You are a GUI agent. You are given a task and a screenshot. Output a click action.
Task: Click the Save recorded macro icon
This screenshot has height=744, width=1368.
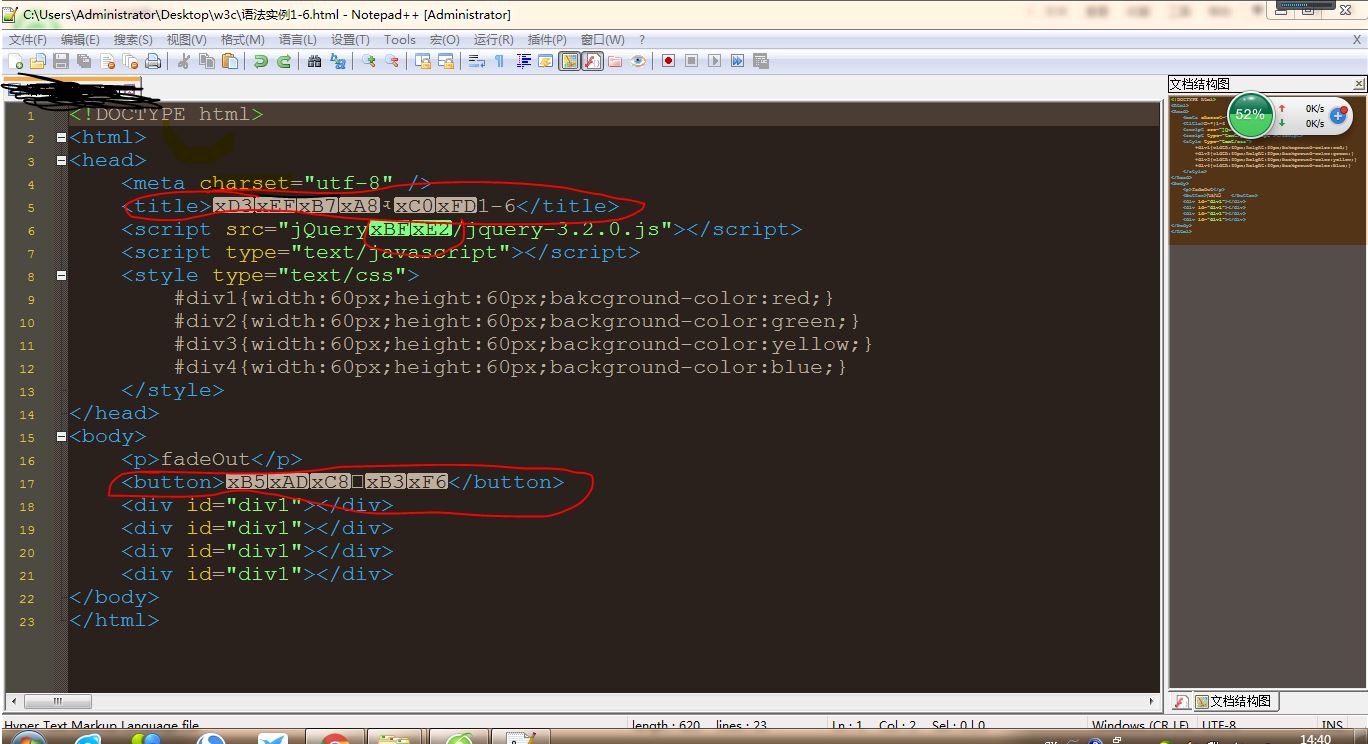click(x=761, y=61)
